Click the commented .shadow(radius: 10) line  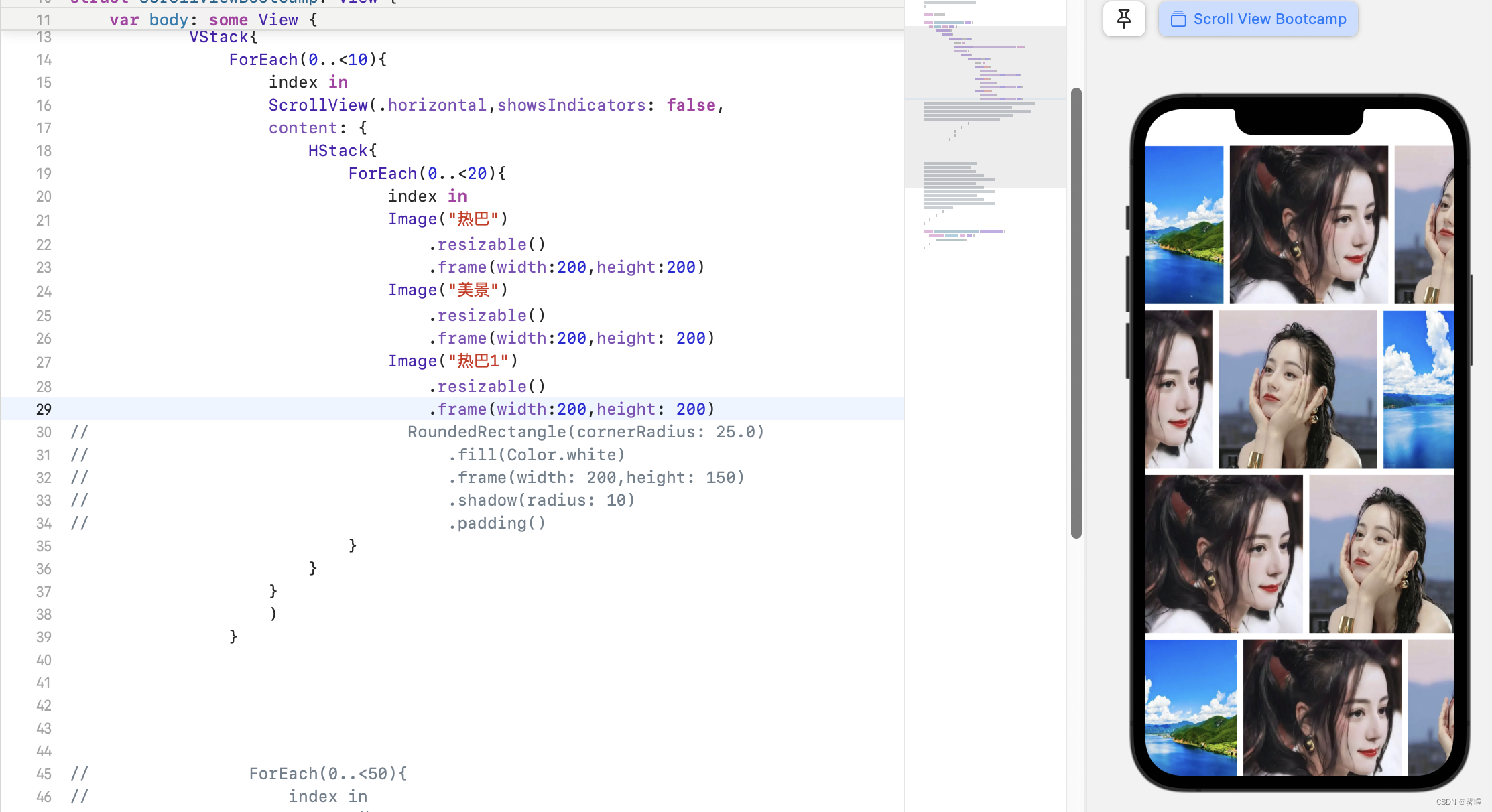pos(542,500)
